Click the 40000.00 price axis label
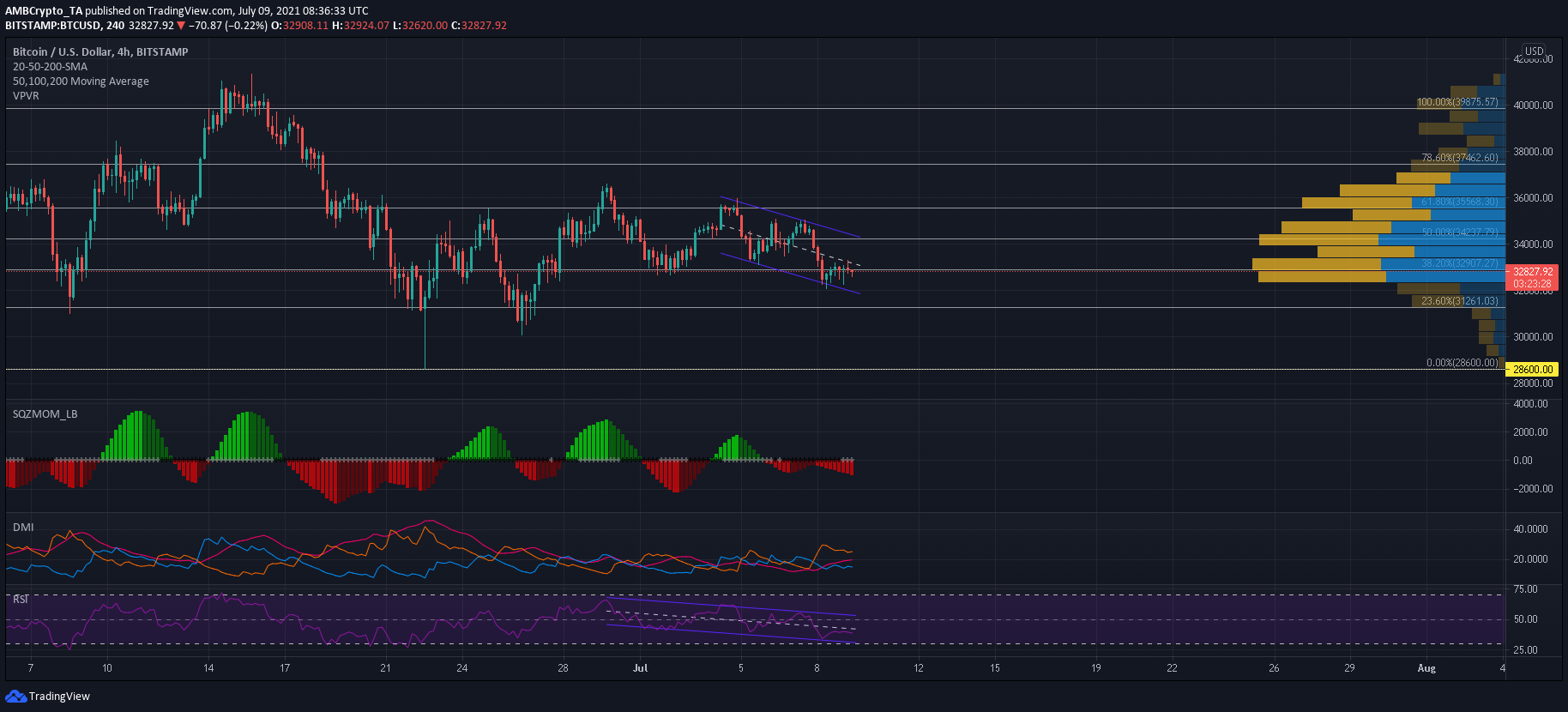 pos(1533,106)
